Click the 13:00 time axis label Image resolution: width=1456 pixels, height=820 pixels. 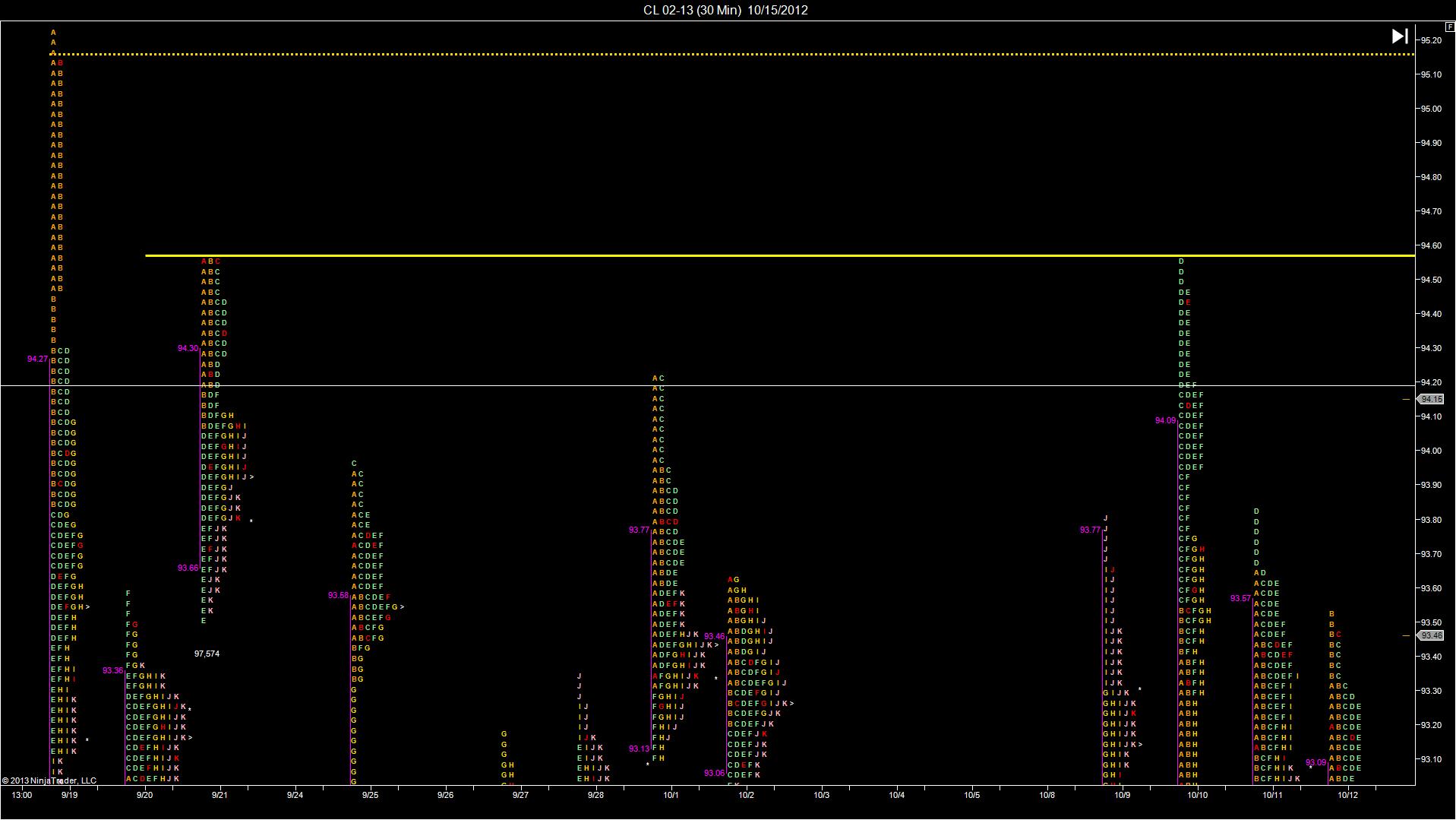[21, 795]
